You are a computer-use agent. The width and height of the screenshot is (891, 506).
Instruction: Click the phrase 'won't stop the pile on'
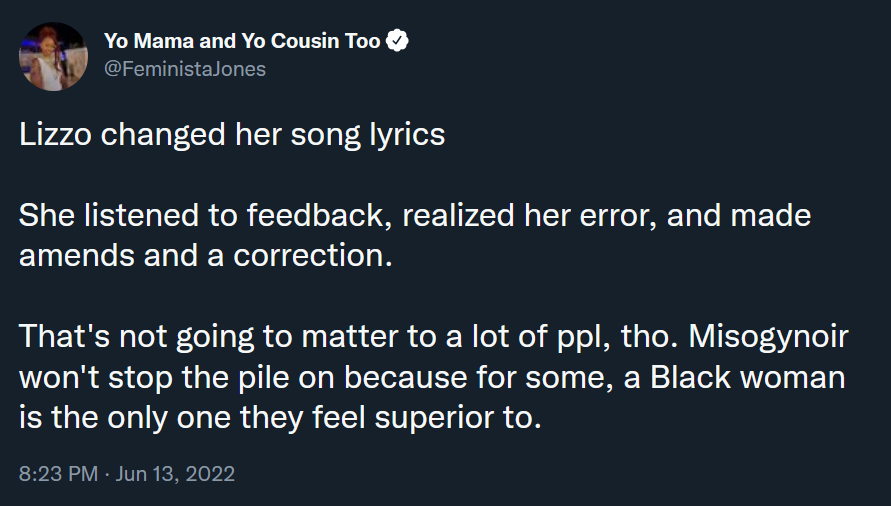(176, 378)
